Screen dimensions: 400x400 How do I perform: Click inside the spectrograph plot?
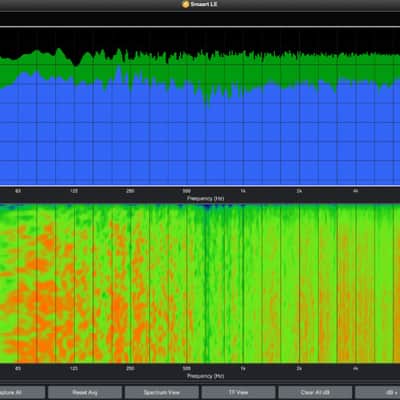coord(200,283)
